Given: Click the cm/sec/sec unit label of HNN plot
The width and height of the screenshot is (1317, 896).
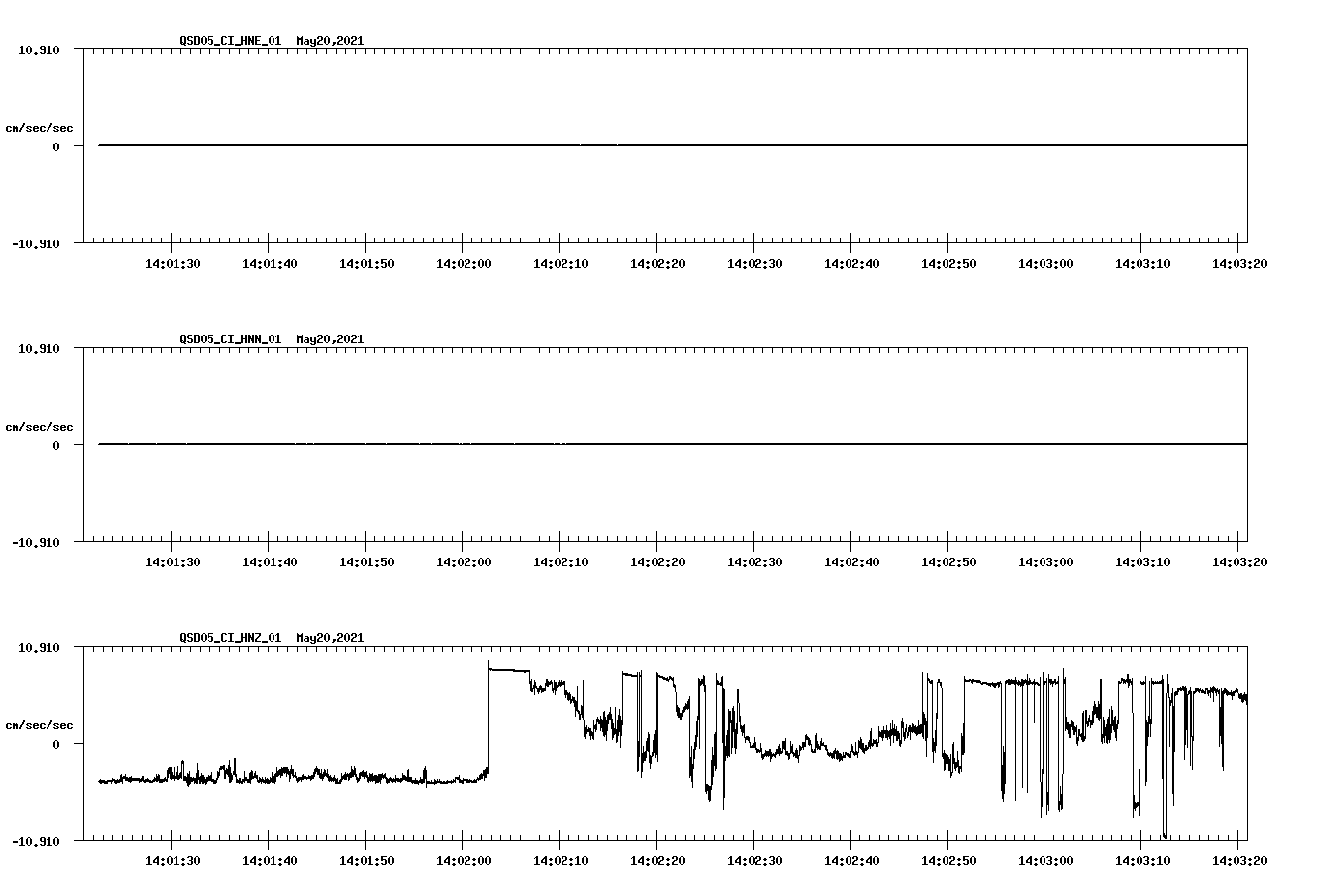Looking at the screenshot, I should (x=41, y=425).
